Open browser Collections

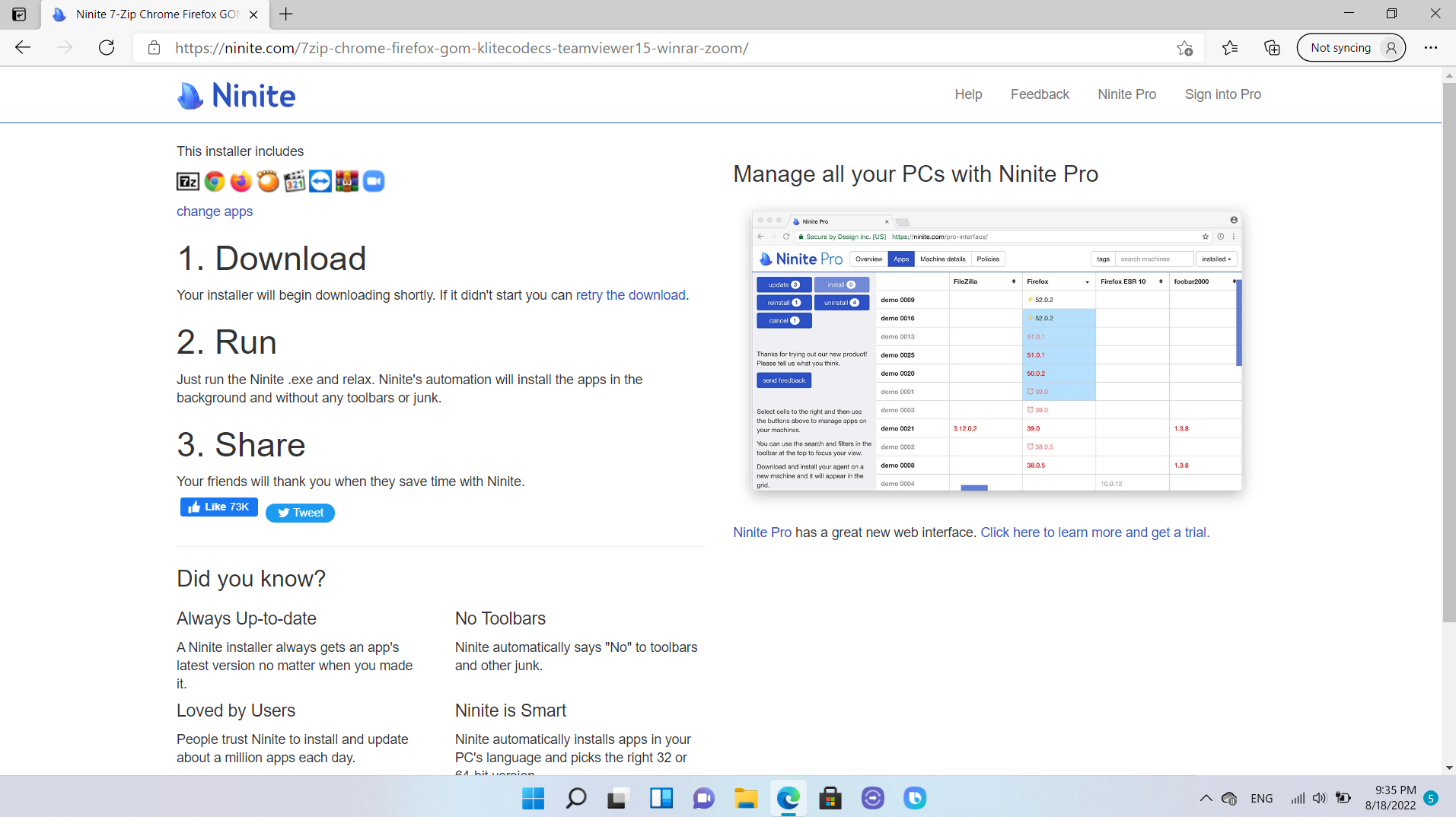(x=1272, y=48)
